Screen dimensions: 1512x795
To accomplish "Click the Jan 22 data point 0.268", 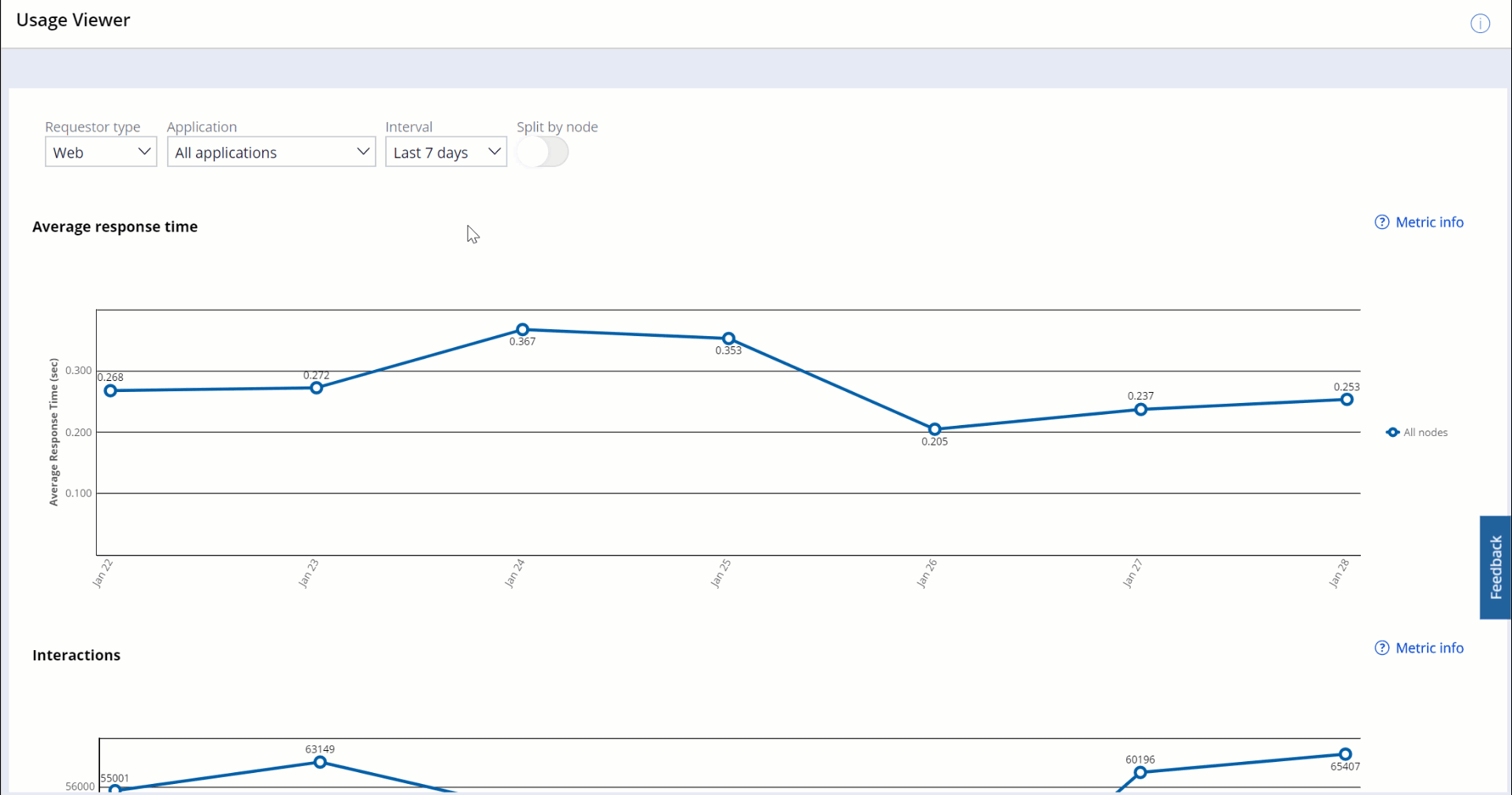I will [x=111, y=390].
